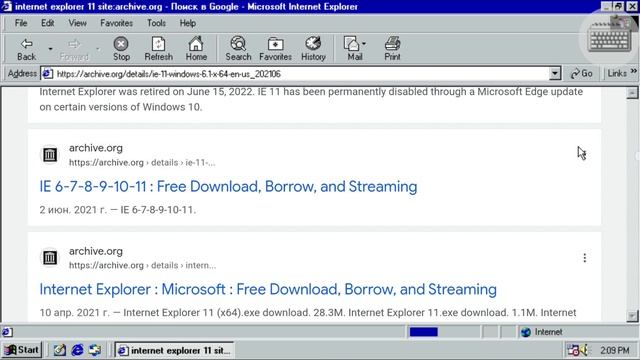Screen dimensions: 640x360
Task: Open the Edit menu
Action: coord(47,23)
